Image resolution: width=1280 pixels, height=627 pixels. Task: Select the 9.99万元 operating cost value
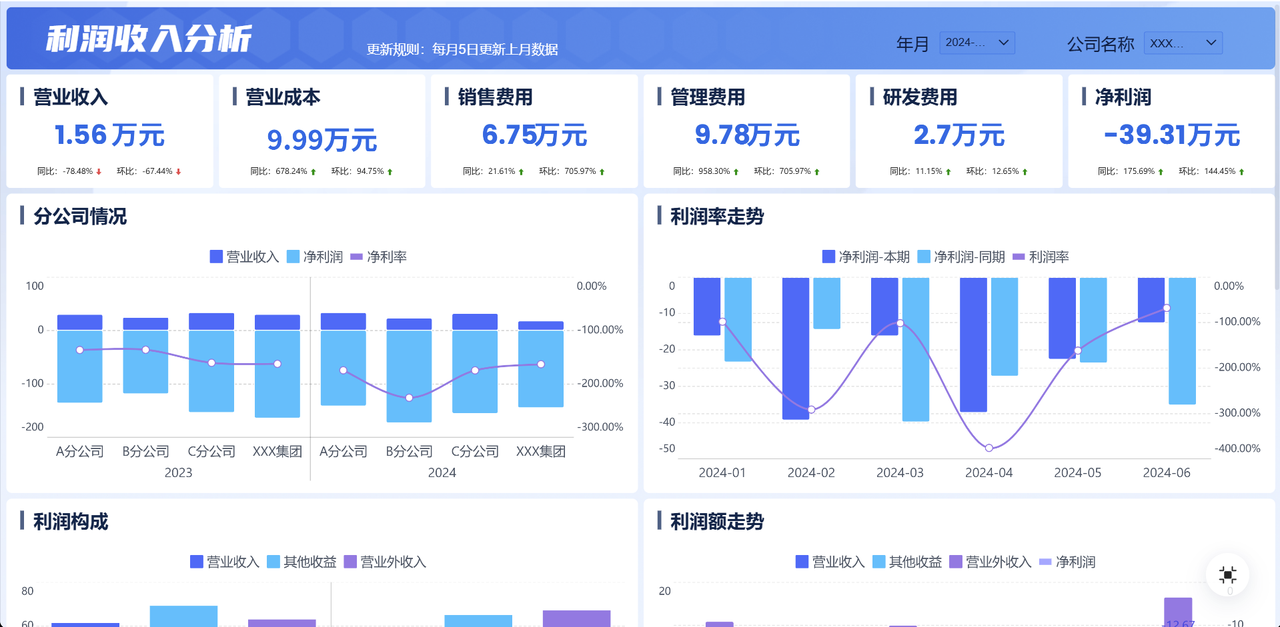(322, 139)
